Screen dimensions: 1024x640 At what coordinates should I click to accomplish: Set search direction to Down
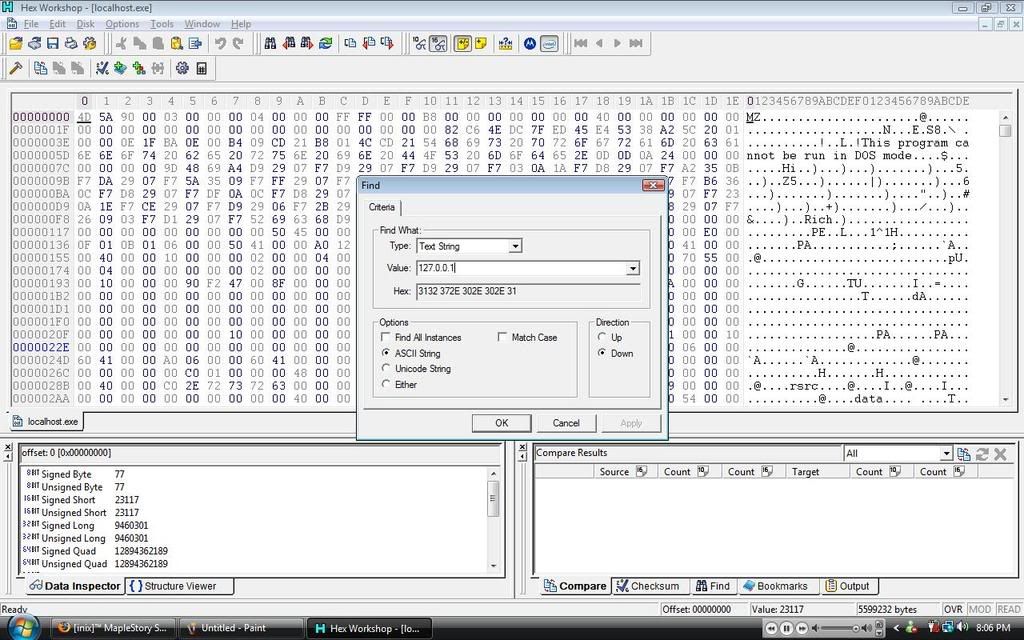click(602, 353)
